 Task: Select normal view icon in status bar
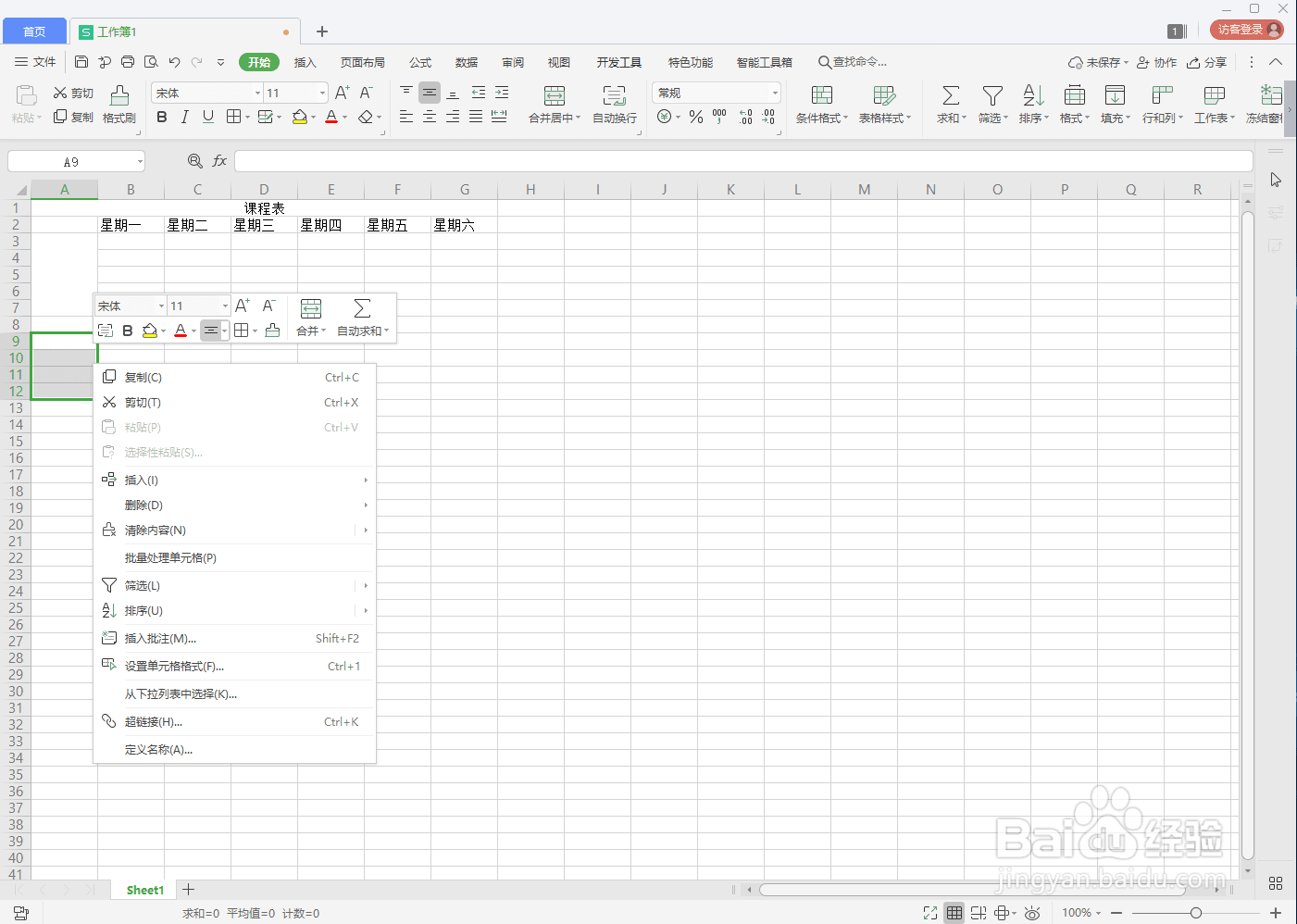coord(954,913)
